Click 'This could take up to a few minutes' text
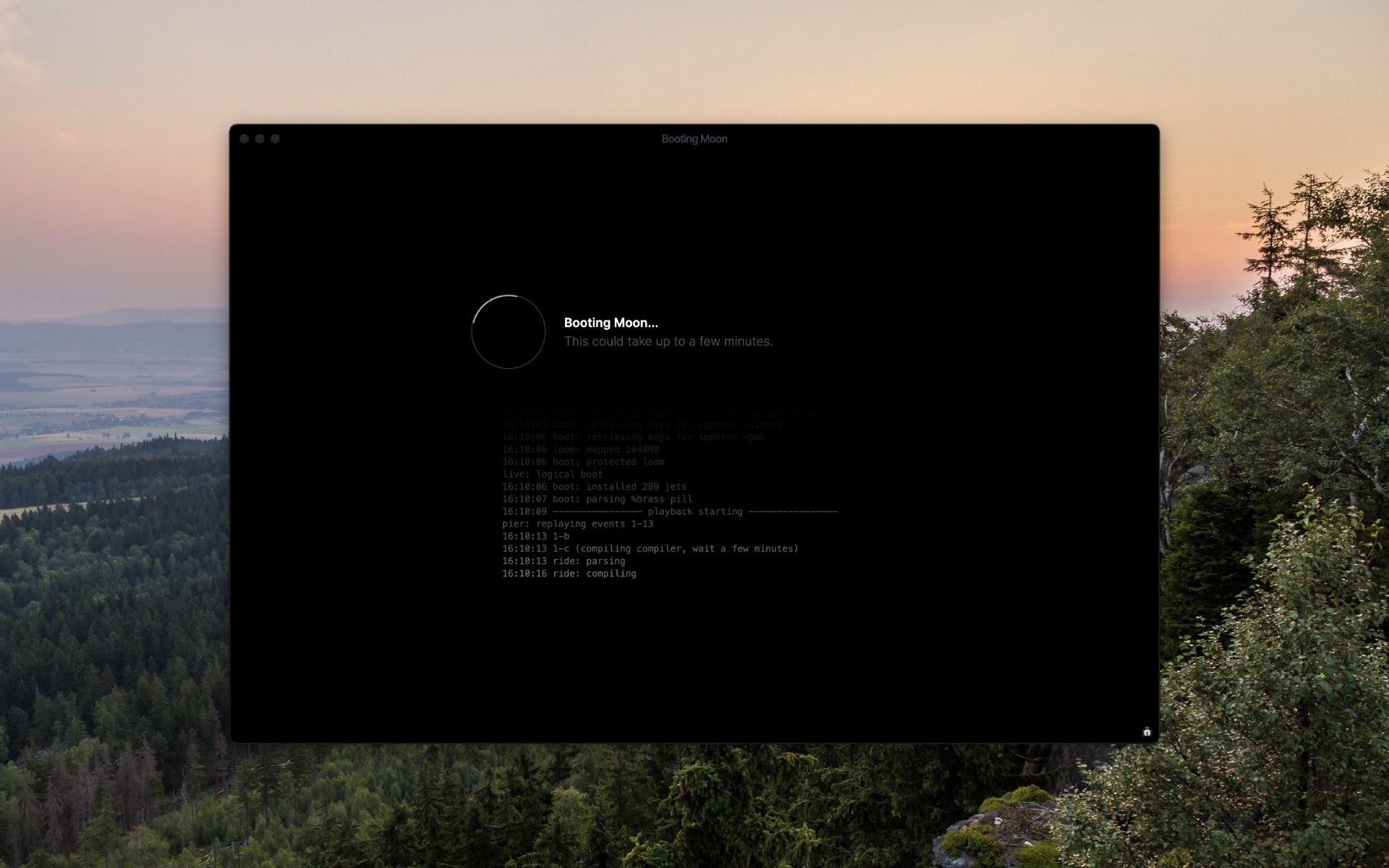The image size is (1389, 868). coord(668,341)
